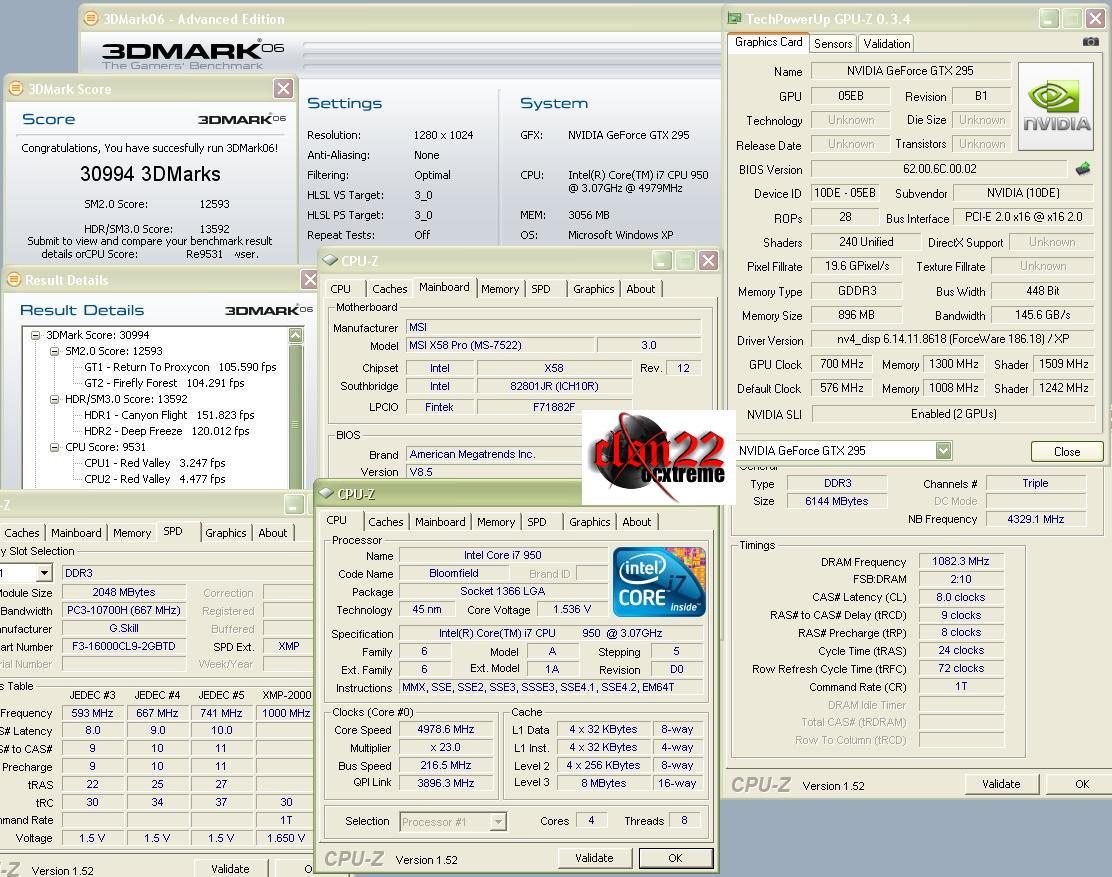Click Core Speed value 4978.6 MHz
Viewport: 1112px width, 877px height.
(x=446, y=729)
